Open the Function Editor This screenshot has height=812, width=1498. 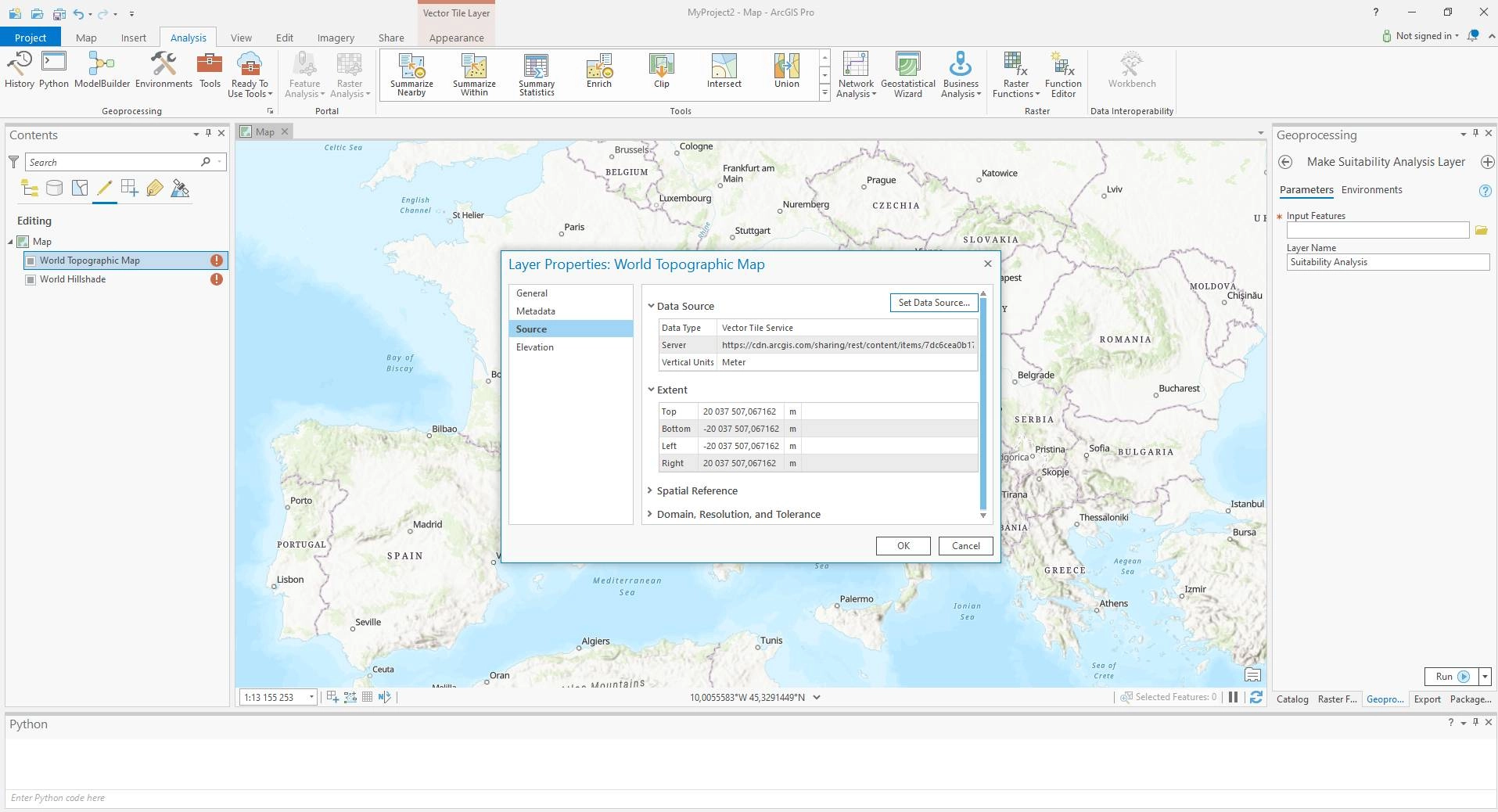click(1063, 74)
